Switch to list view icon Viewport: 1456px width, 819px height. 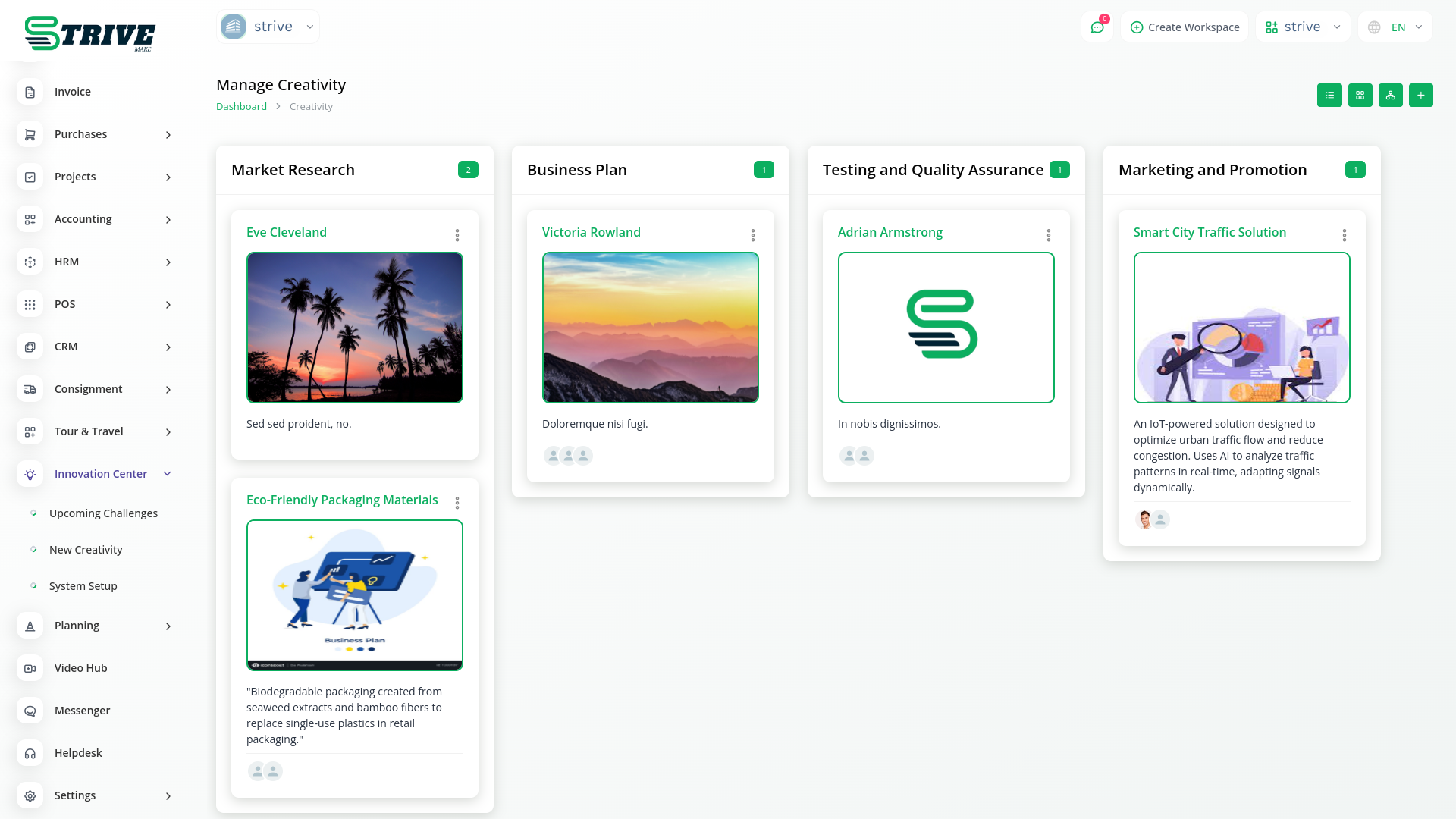pyautogui.click(x=1329, y=96)
